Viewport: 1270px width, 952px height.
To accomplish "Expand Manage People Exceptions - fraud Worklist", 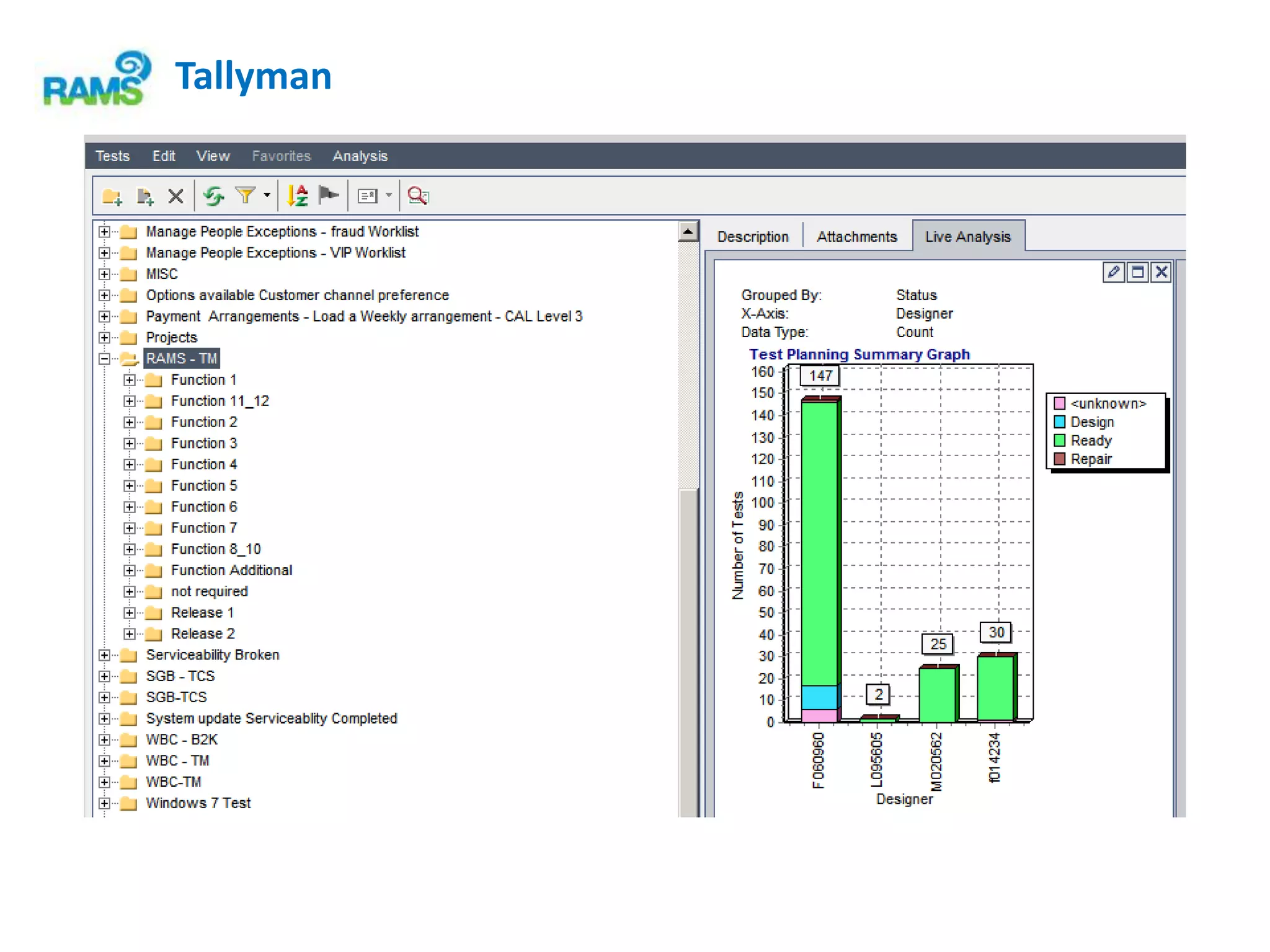I will pos(104,232).
